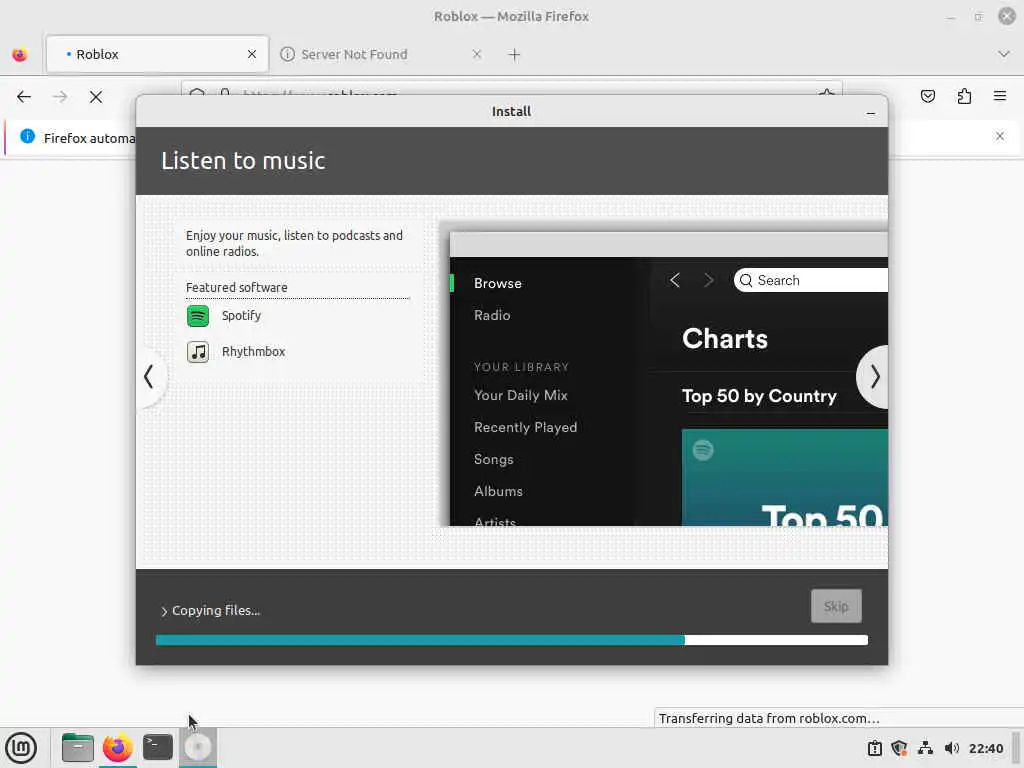Open the update manager shield icon
This screenshot has height=768, width=1024.
tap(899, 748)
